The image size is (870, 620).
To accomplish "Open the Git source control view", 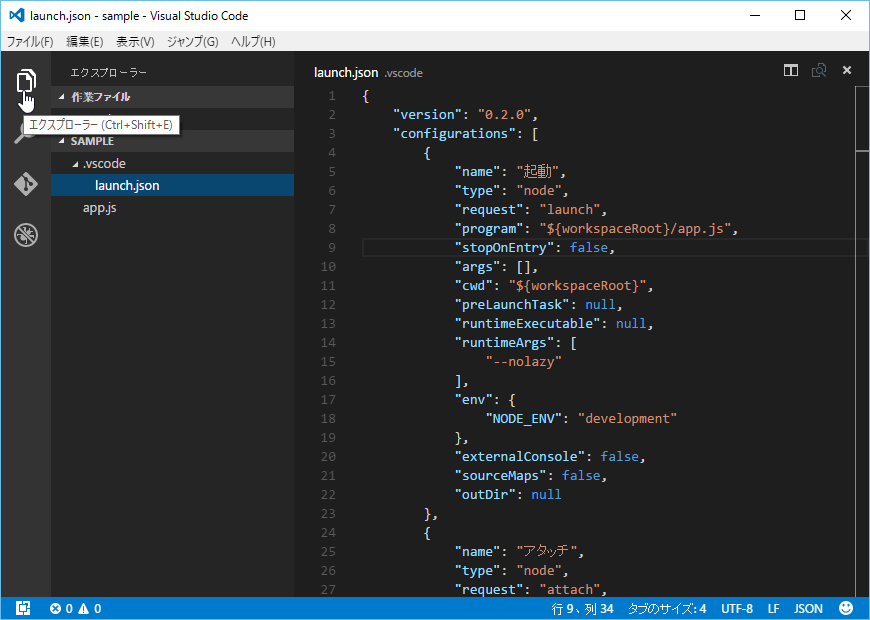I will coord(26,184).
